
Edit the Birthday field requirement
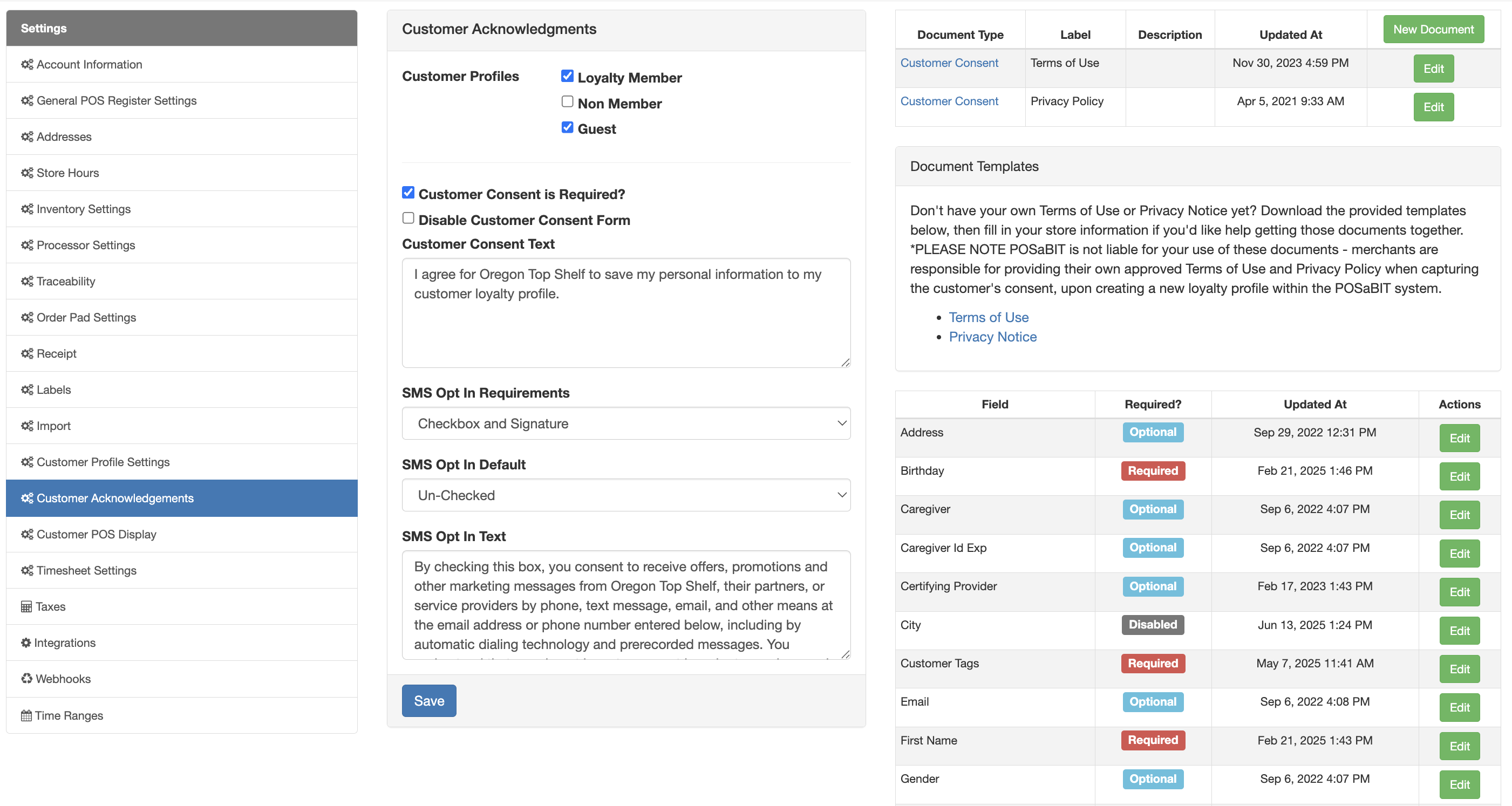point(1459,476)
